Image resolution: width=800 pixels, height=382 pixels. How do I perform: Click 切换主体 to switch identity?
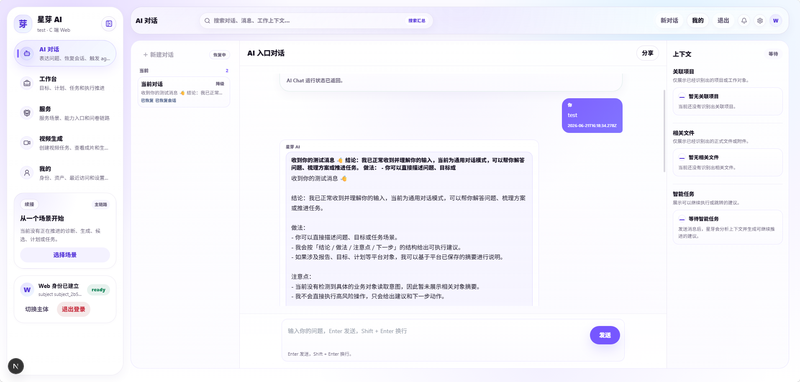pyautogui.click(x=37, y=309)
